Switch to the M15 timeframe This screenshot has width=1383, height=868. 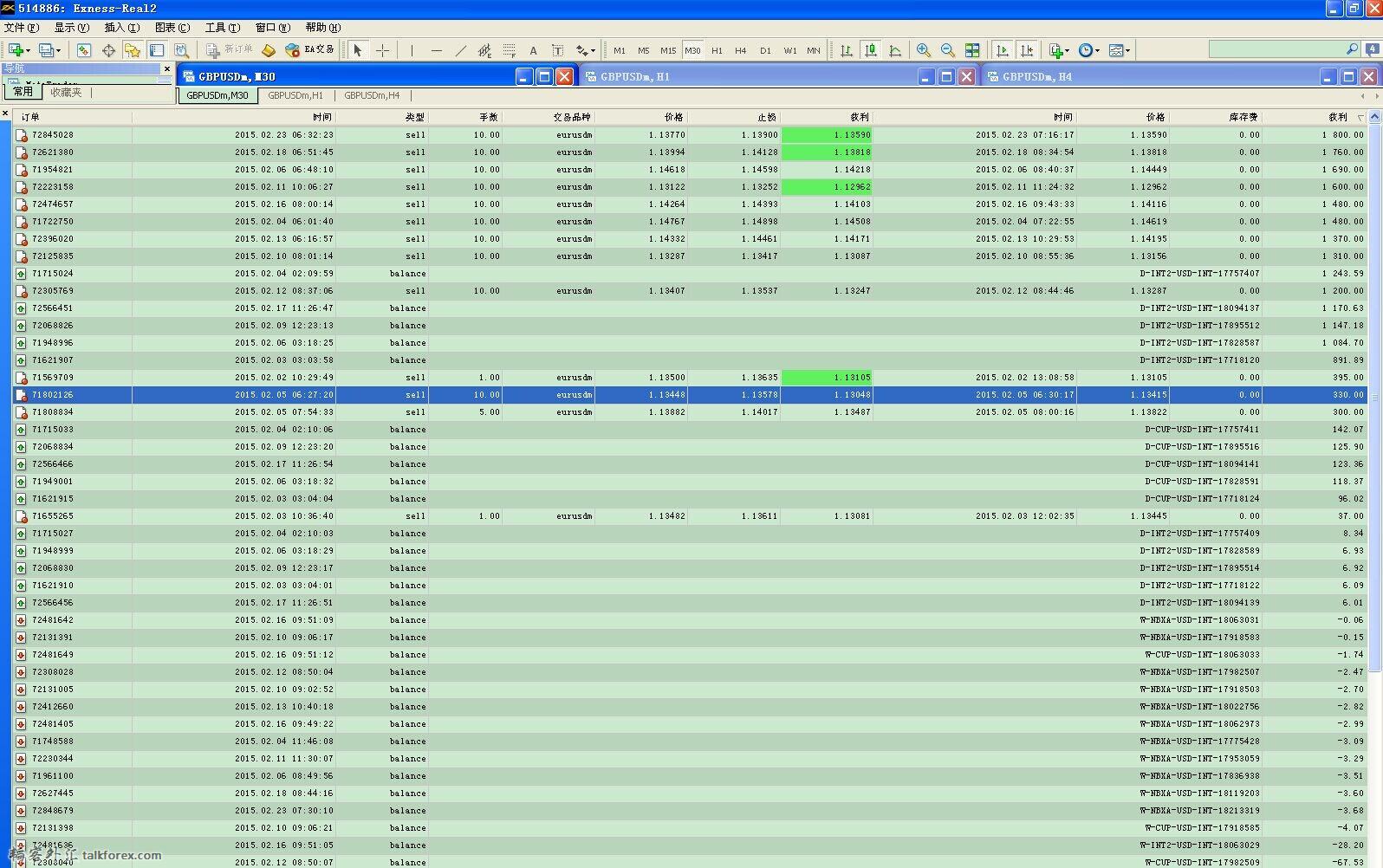point(668,50)
